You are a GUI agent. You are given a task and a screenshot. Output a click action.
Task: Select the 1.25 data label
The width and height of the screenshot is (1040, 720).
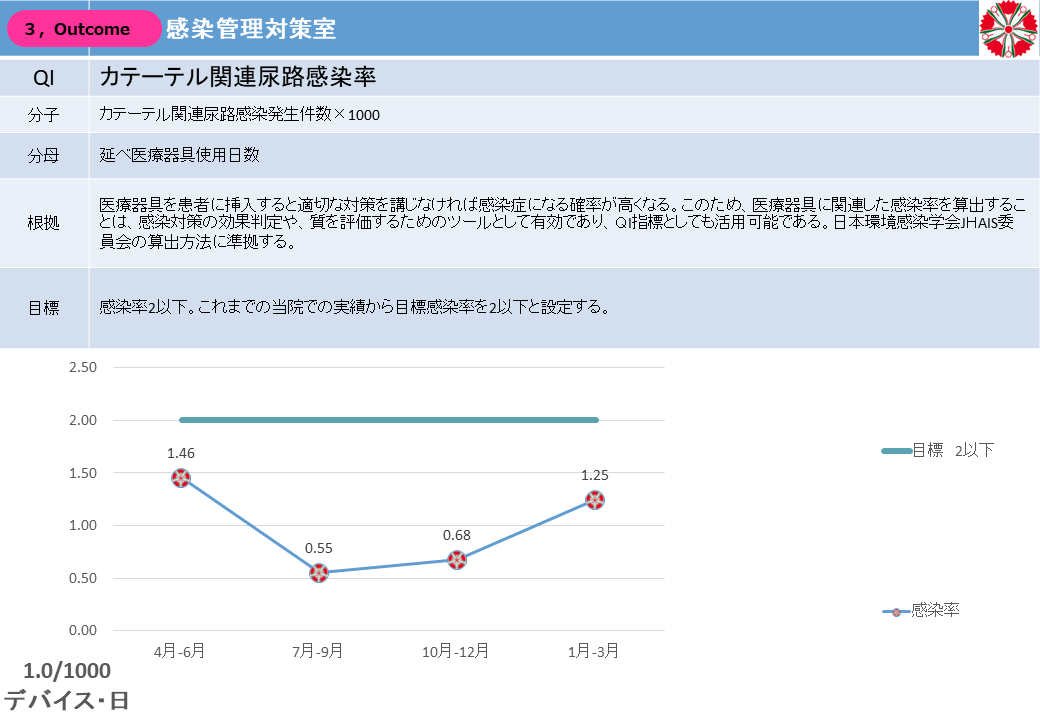tap(595, 475)
